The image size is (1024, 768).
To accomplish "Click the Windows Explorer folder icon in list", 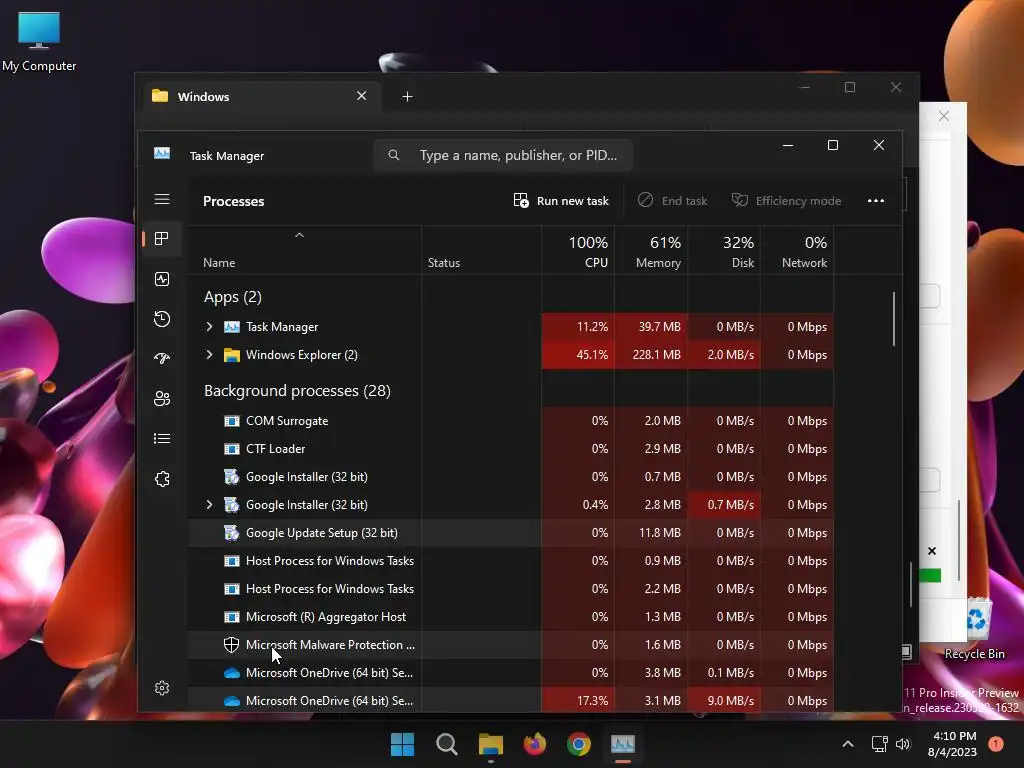I will pos(232,355).
